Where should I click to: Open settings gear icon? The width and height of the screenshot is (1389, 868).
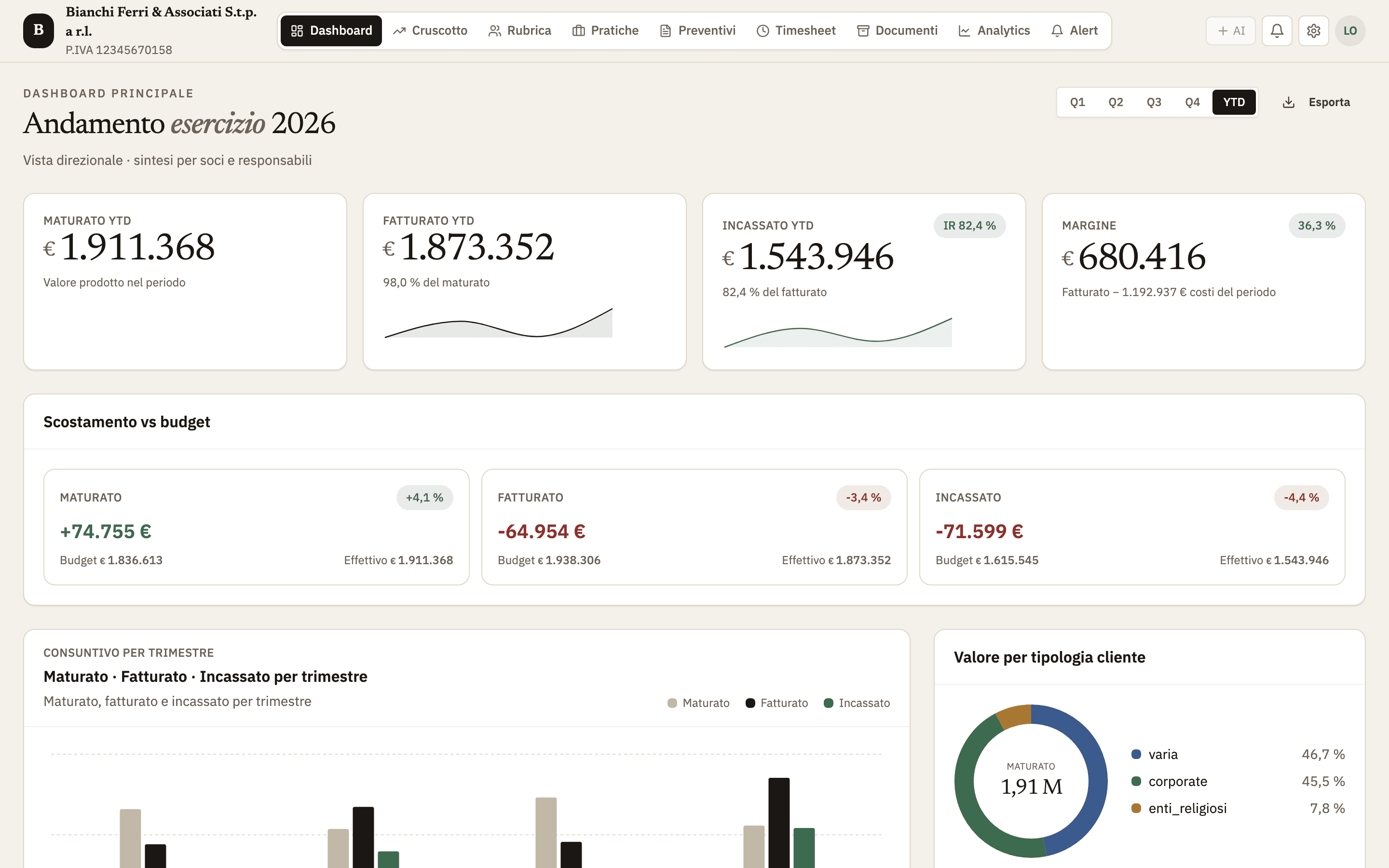click(1313, 30)
